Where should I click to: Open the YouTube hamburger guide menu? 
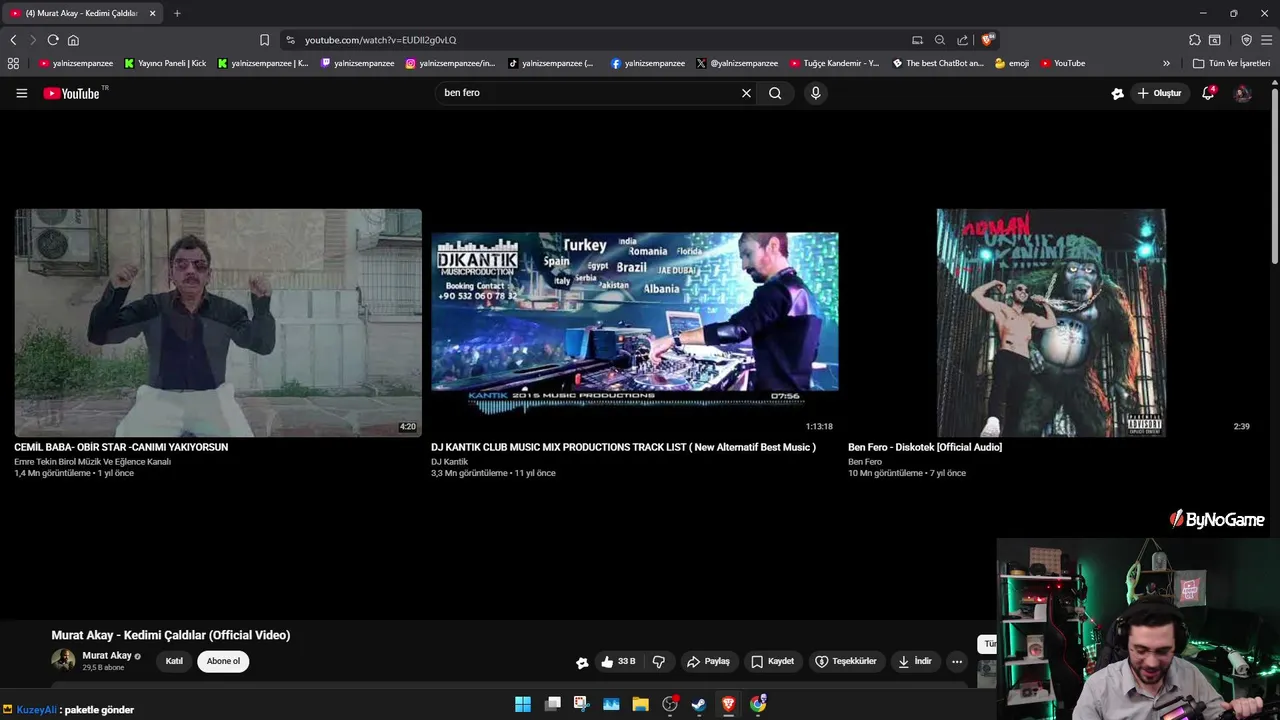21,93
